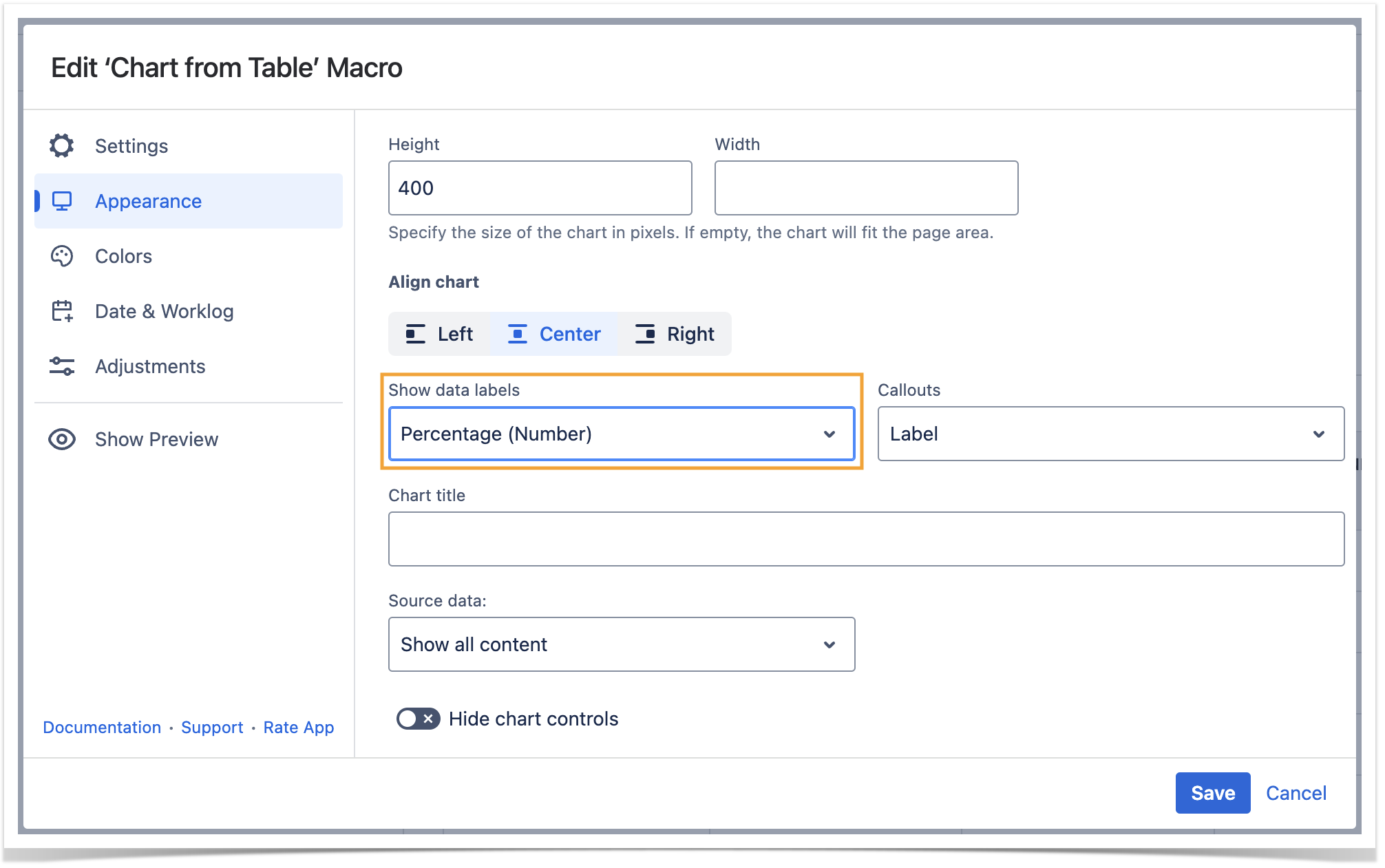Click the align Right icon
This screenshot has width=1385, height=868.
(x=645, y=334)
